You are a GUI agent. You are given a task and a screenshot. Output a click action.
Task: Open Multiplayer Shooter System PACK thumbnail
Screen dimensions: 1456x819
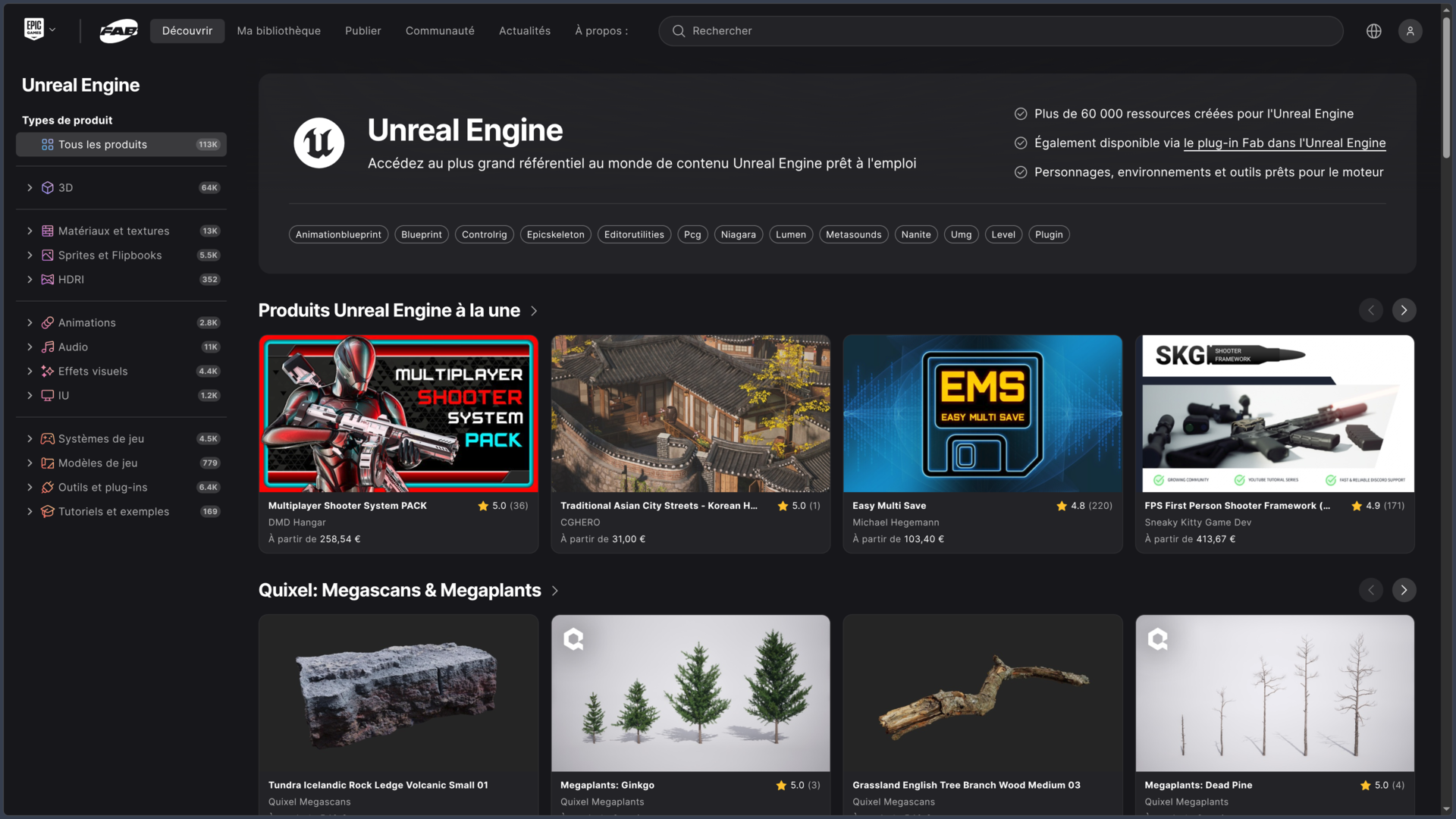pos(398,413)
